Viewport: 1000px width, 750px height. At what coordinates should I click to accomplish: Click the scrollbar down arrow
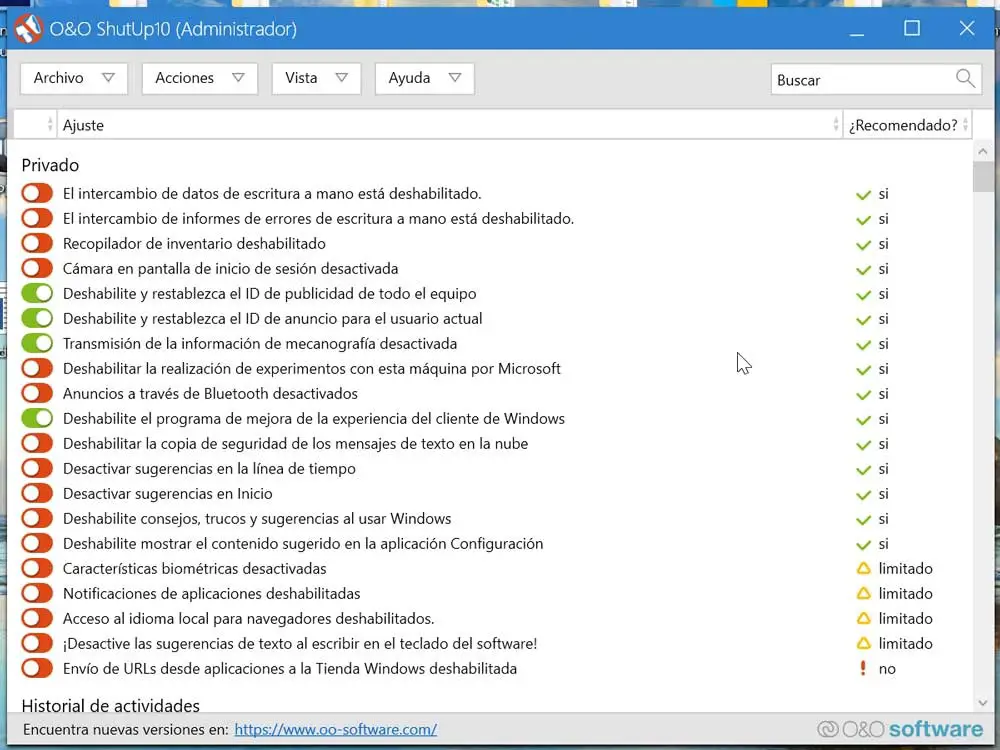(x=982, y=703)
